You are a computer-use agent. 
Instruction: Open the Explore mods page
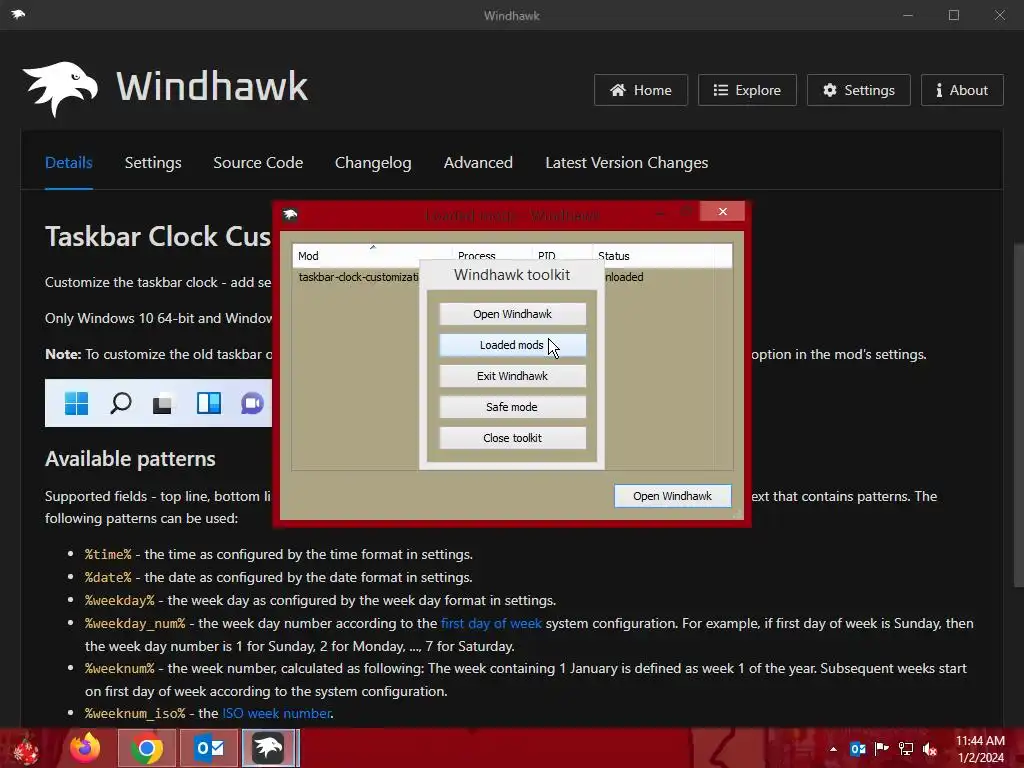(746, 90)
